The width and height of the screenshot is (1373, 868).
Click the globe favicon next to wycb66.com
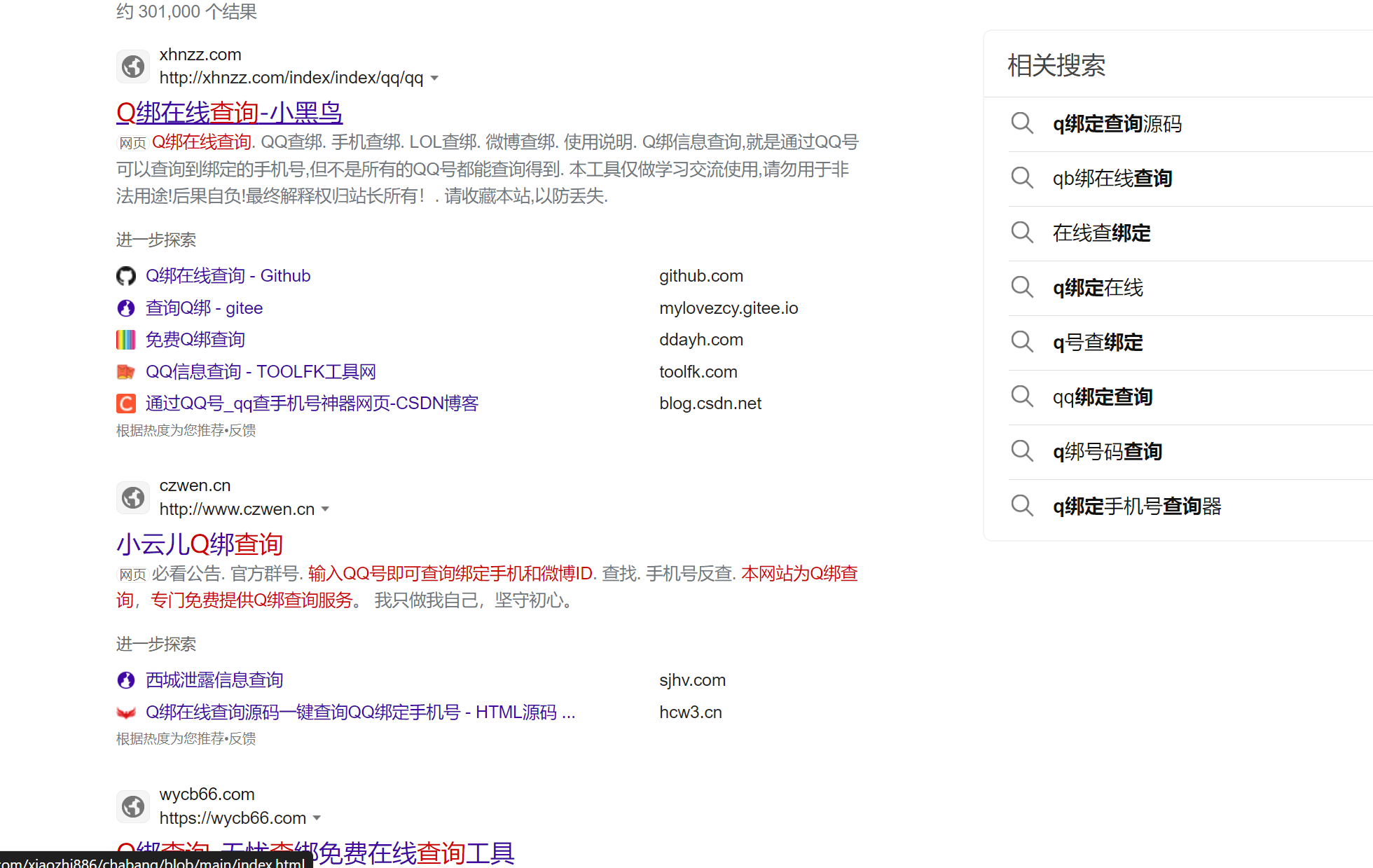pos(133,806)
